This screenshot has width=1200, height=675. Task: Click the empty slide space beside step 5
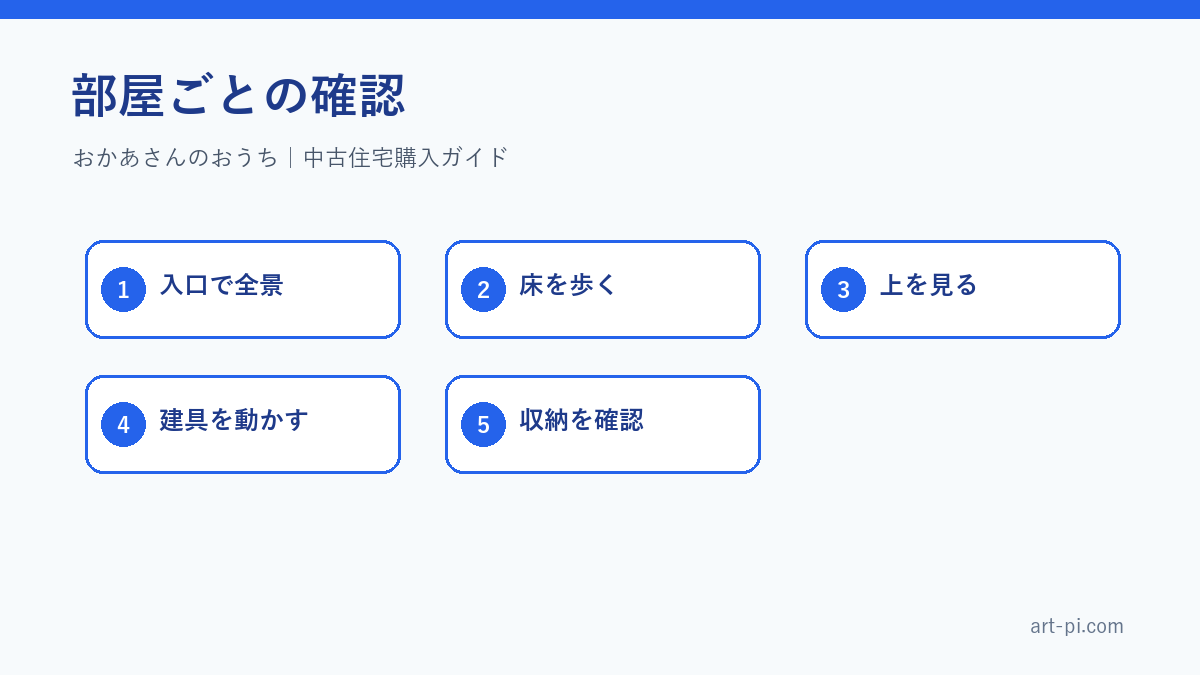pos(962,424)
